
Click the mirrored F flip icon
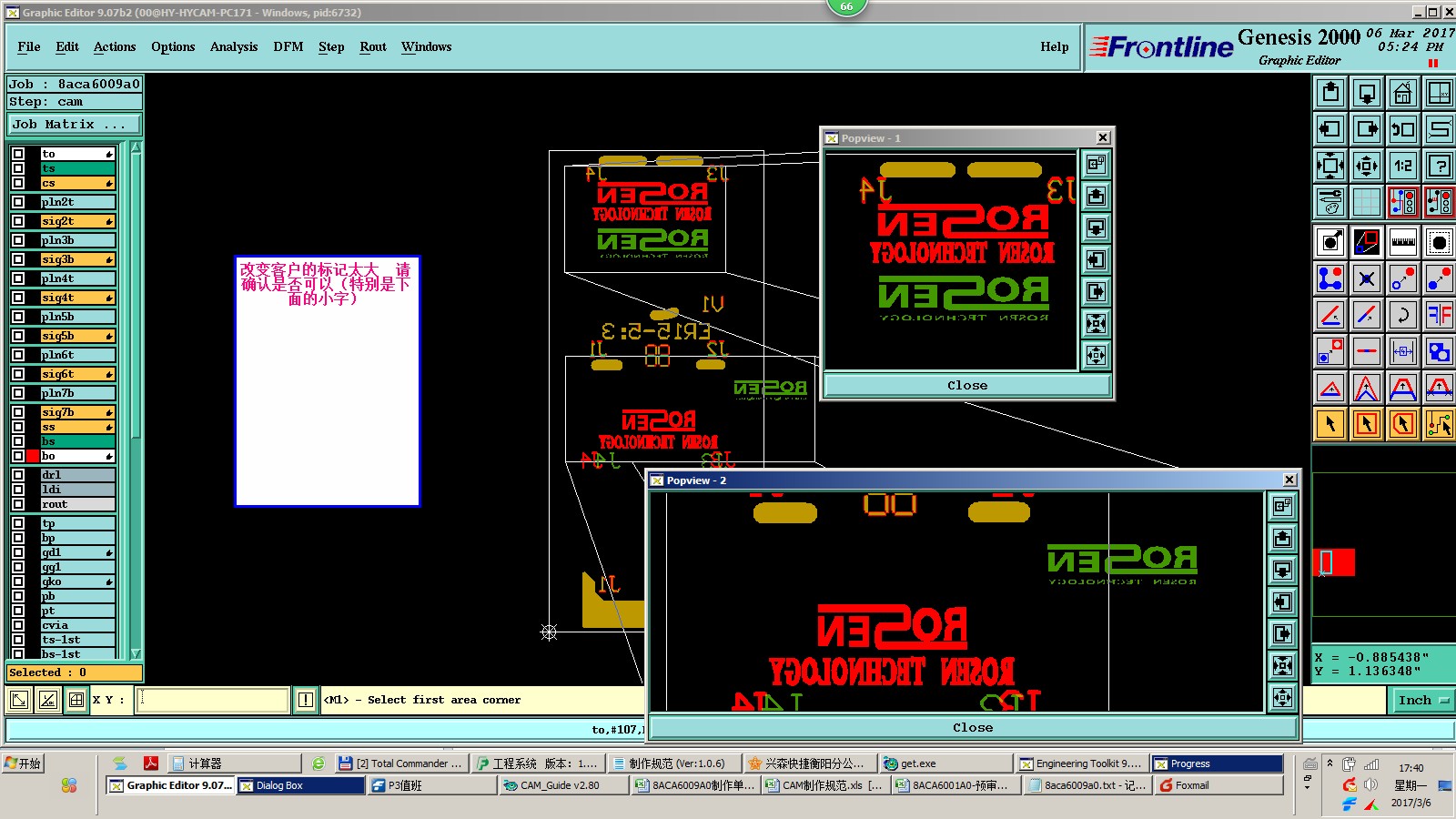[x=1440, y=315]
